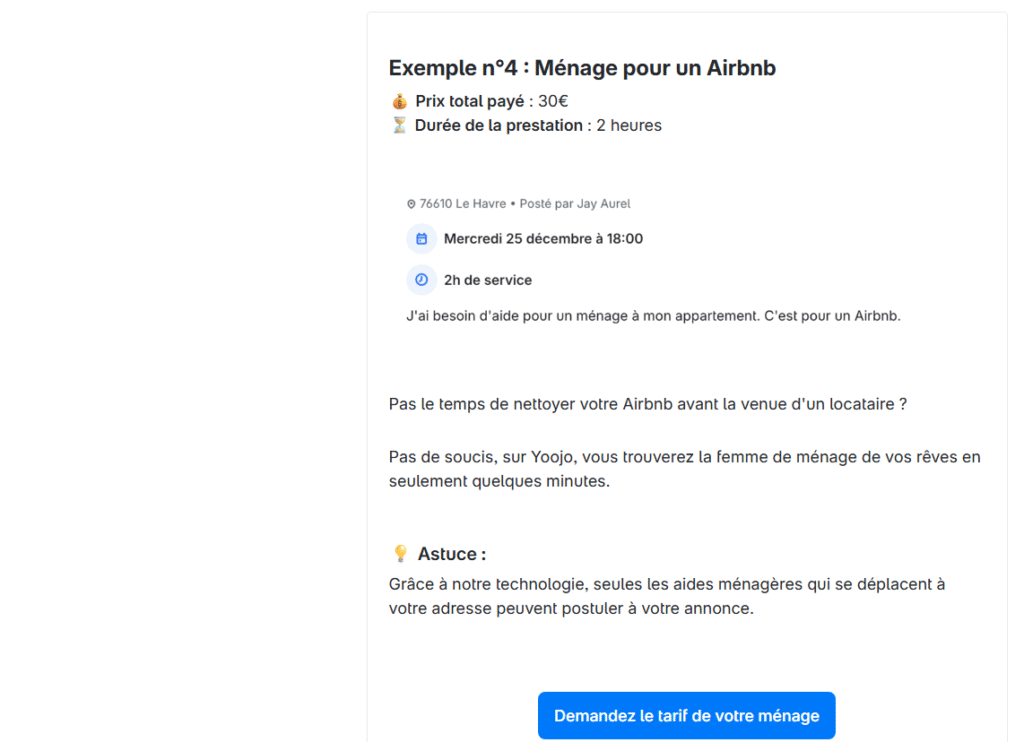Click the lightbulb icon next to Astuce
Image resolution: width=1024 pixels, height=742 pixels.
coord(399,552)
